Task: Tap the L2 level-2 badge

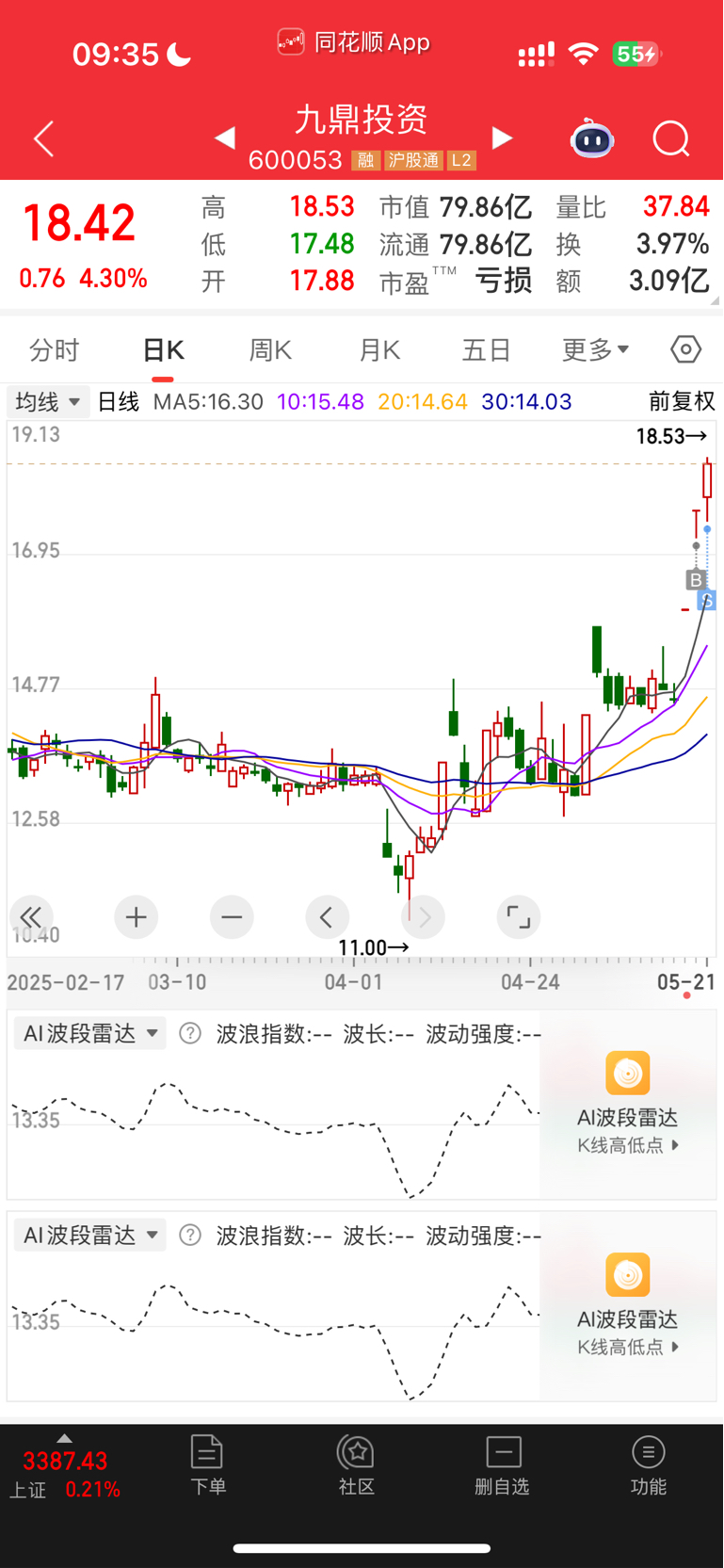Action: [x=461, y=161]
